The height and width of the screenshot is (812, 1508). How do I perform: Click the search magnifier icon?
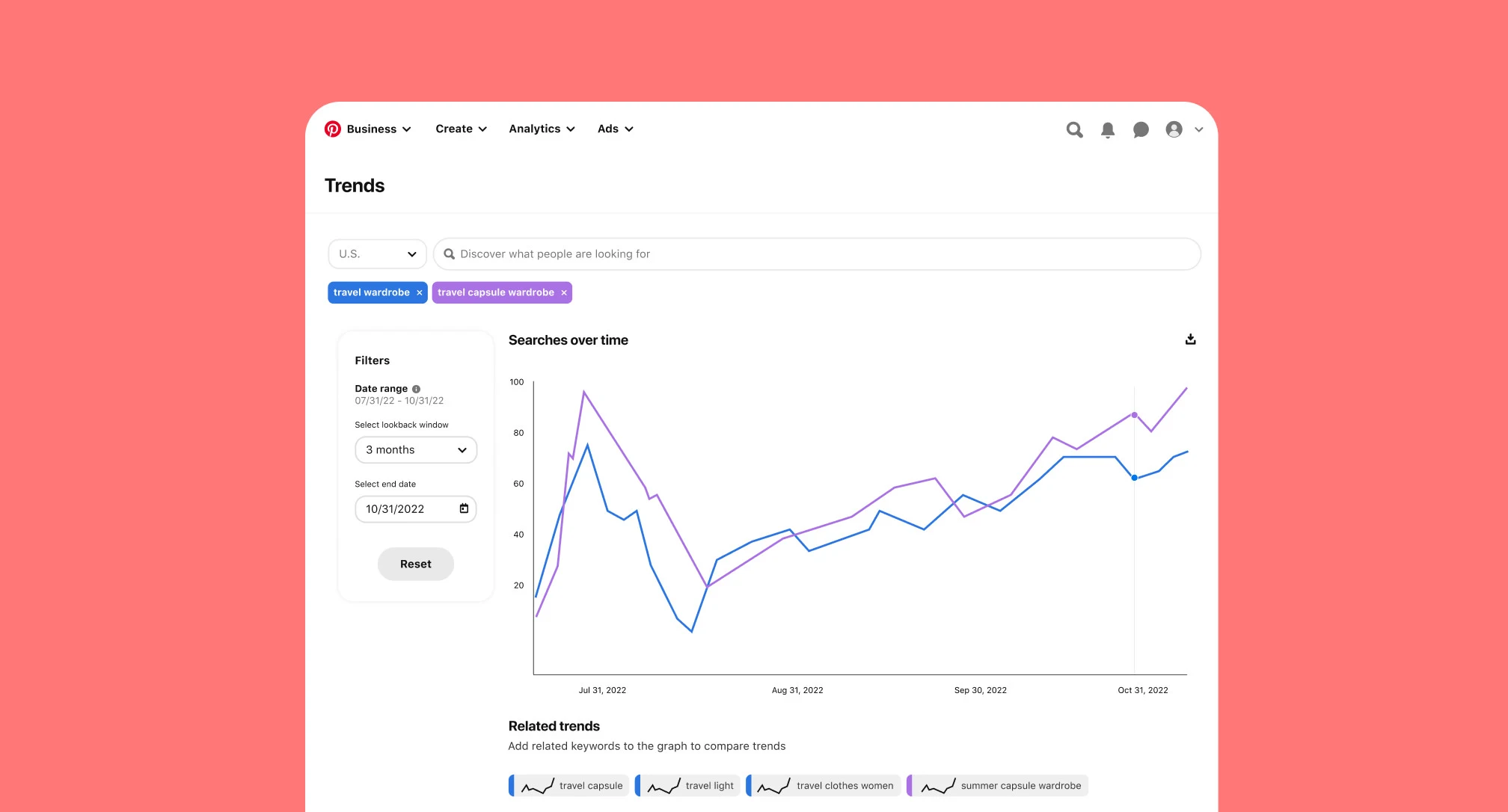[1074, 128]
